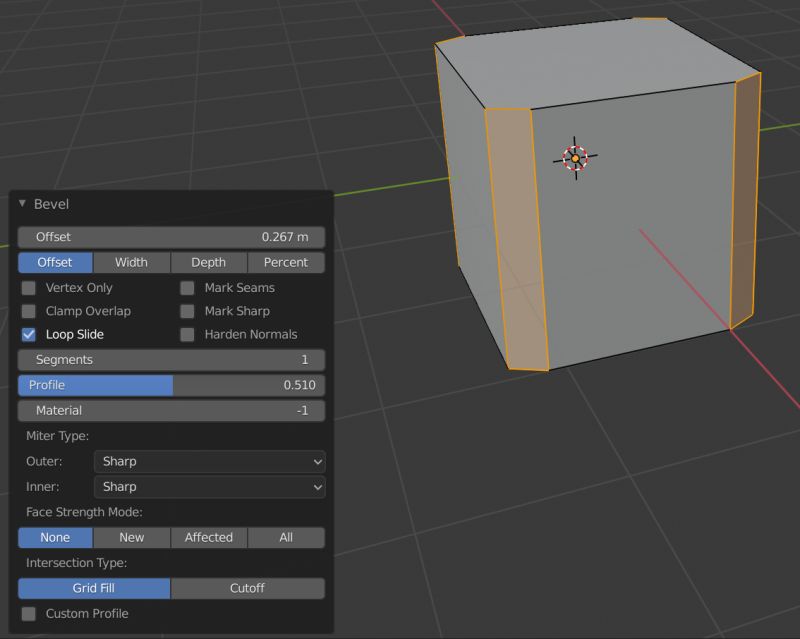Set Face Strength Mode to All
The height and width of the screenshot is (639, 800).
286,537
